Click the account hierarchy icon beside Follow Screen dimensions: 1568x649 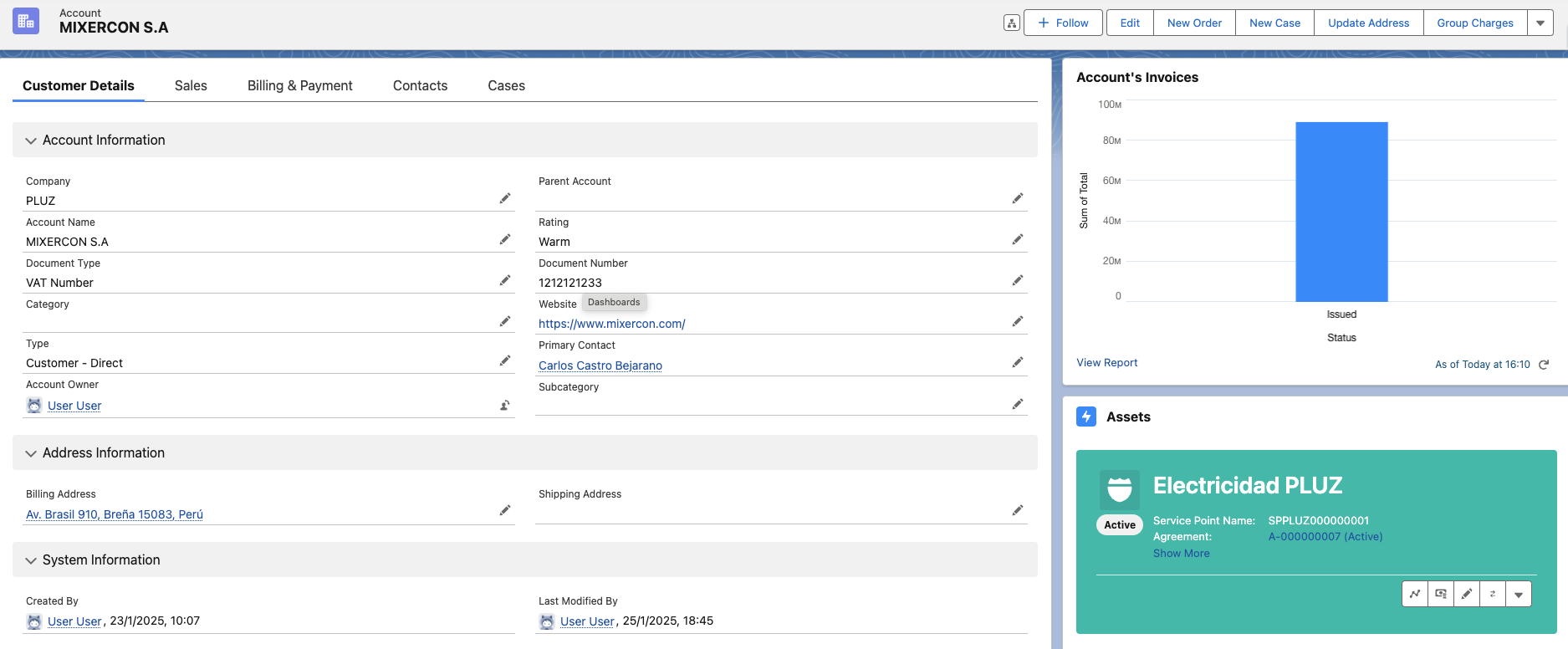(x=1012, y=23)
